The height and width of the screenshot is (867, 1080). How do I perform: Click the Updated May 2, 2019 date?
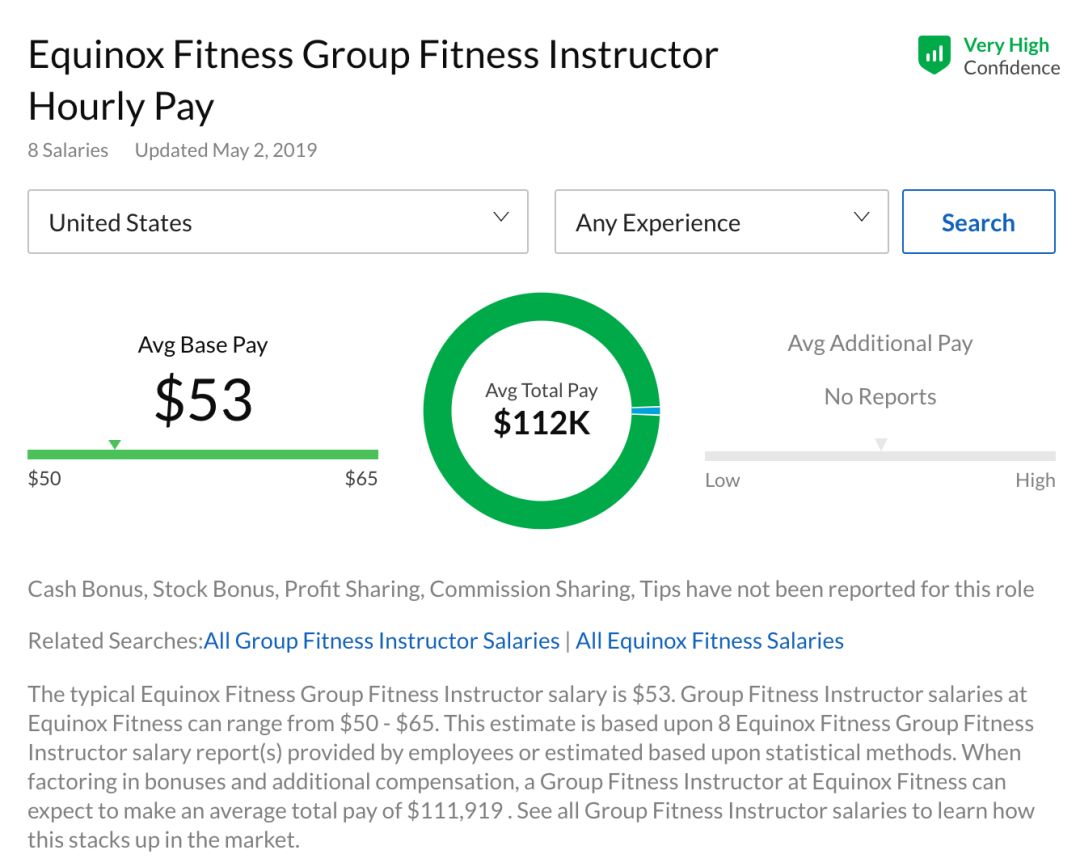226,150
